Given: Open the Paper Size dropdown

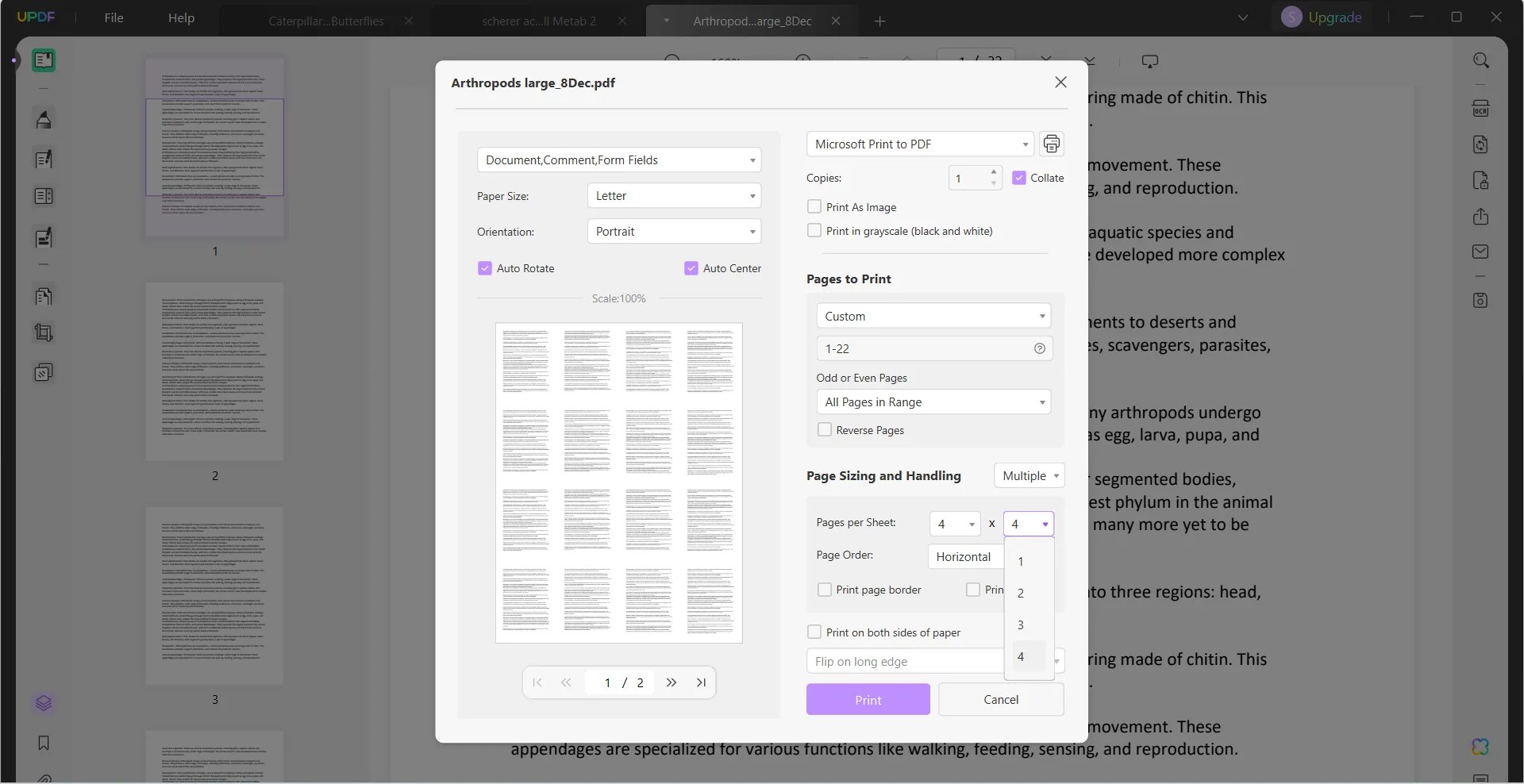Looking at the screenshot, I should tap(674, 195).
